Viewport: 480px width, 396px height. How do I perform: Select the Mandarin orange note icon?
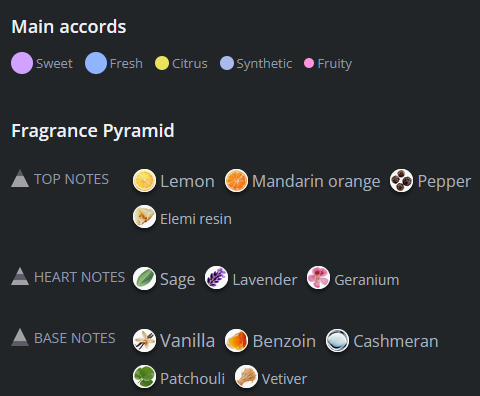click(x=236, y=181)
